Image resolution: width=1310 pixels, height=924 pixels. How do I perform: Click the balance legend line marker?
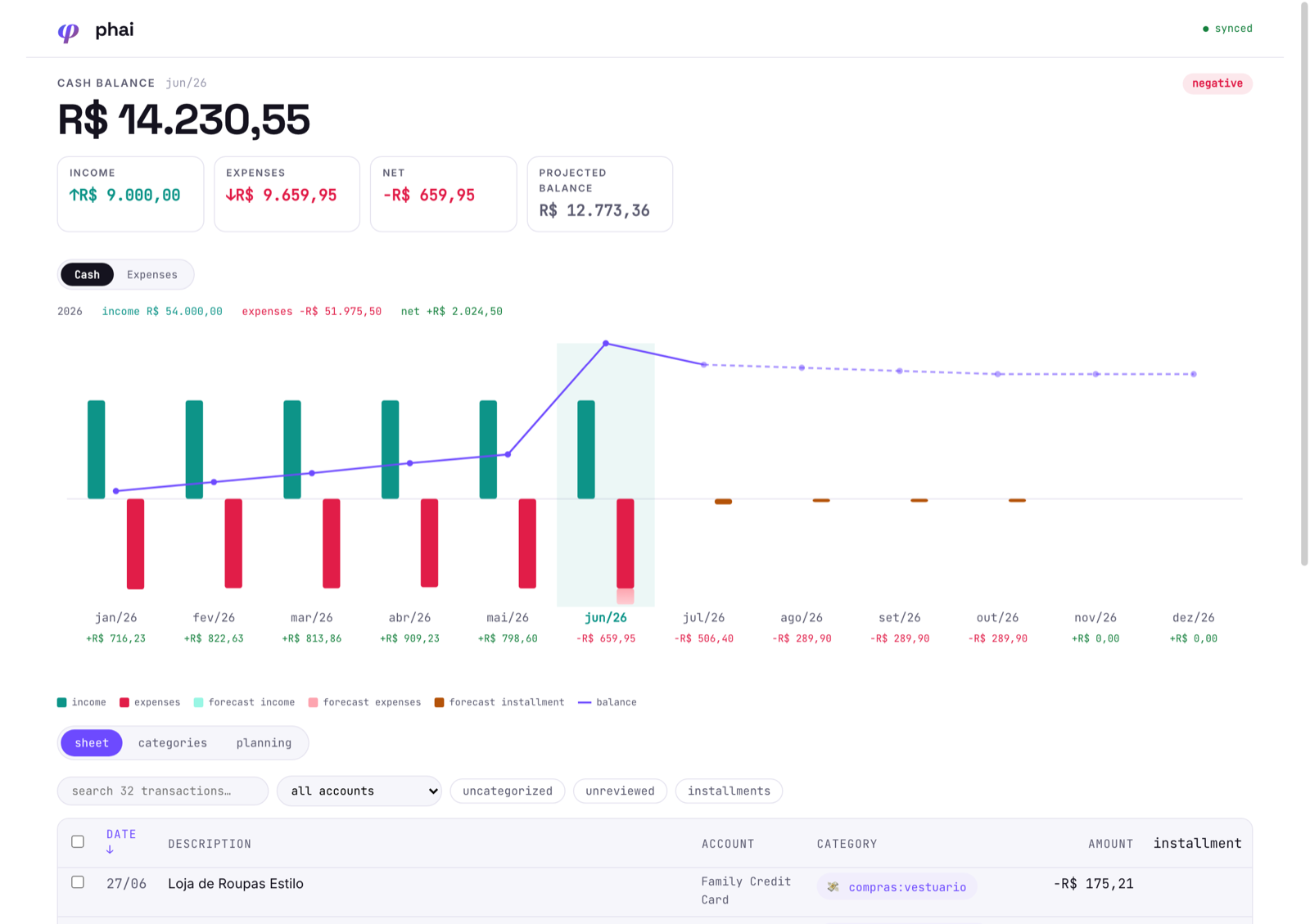point(585,702)
